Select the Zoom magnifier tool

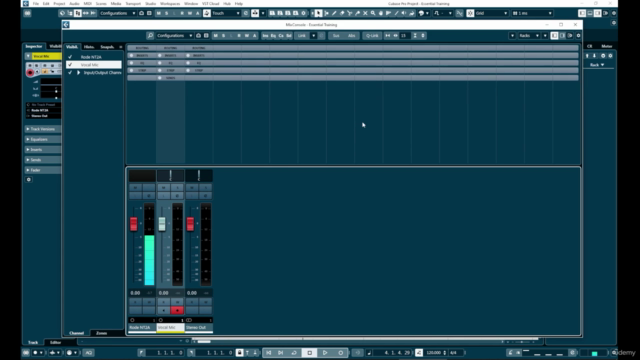[373, 13]
